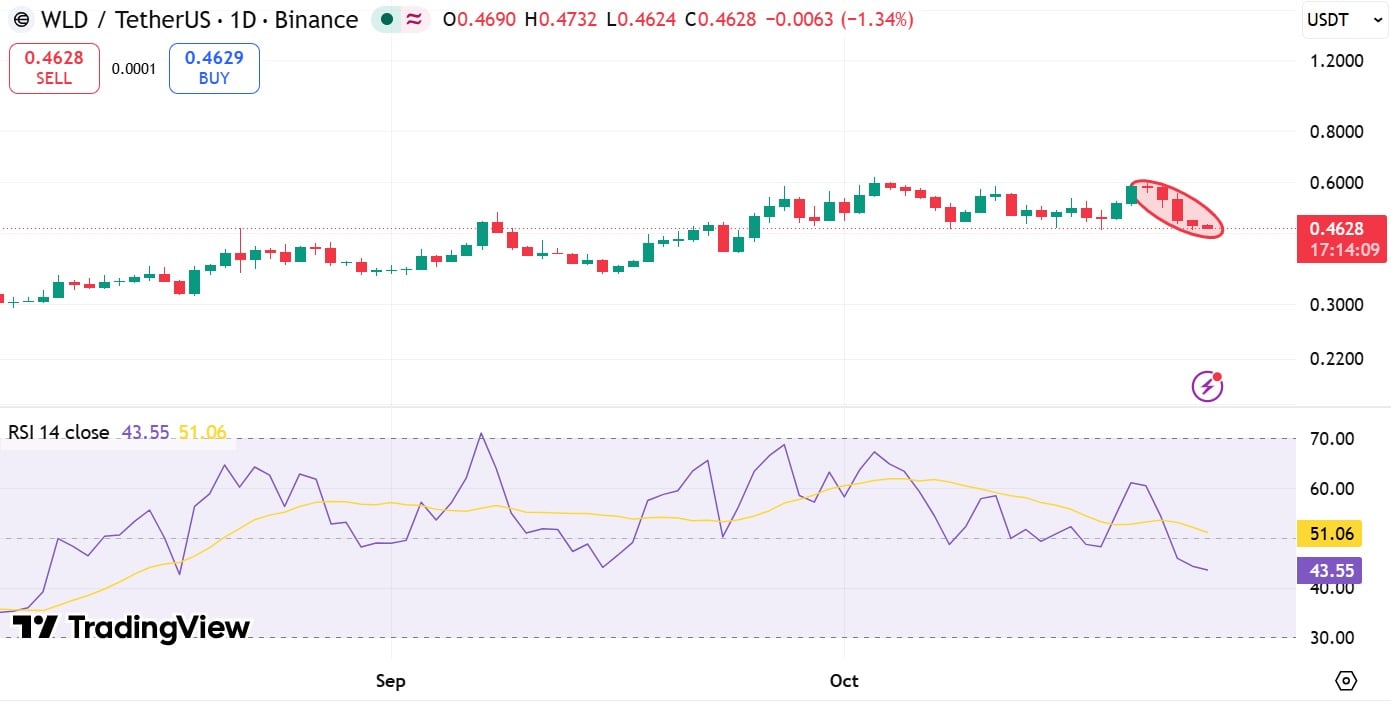Click the purple lightning flash icon
The width and height of the screenshot is (1391, 705).
coord(1208,385)
